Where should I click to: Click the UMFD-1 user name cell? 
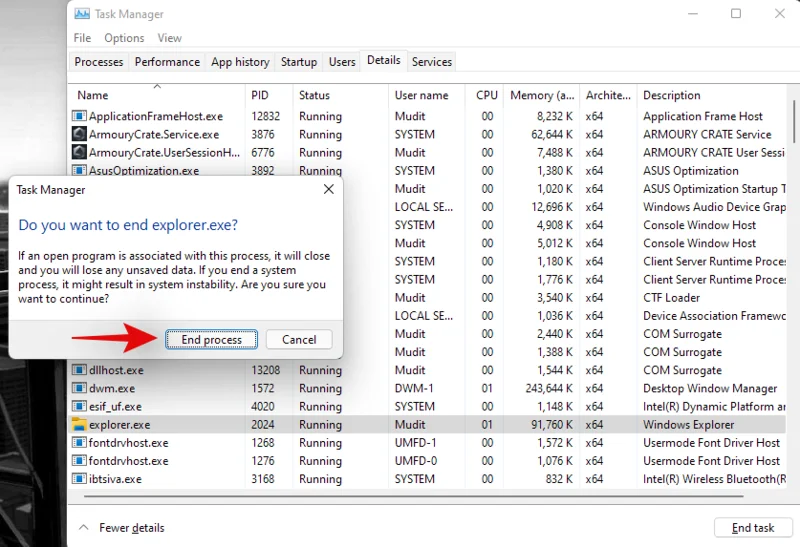pyautogui.click(x=416, y=443)
